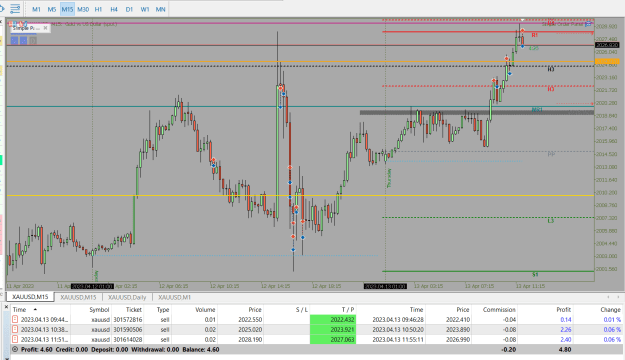The image size is (625, 360).
Task: Click the first blue panel button on chart
Action: (x=14, y=40)
